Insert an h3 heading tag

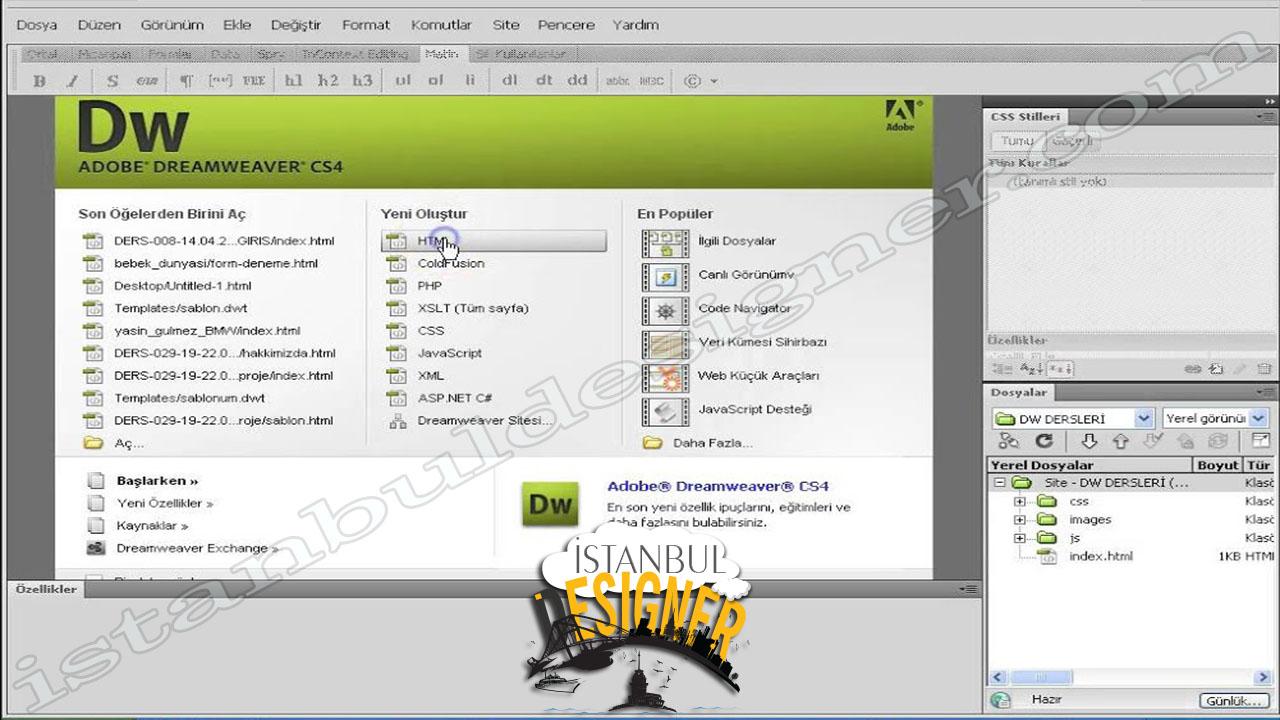pyautogui.click(x=362, y=81)
